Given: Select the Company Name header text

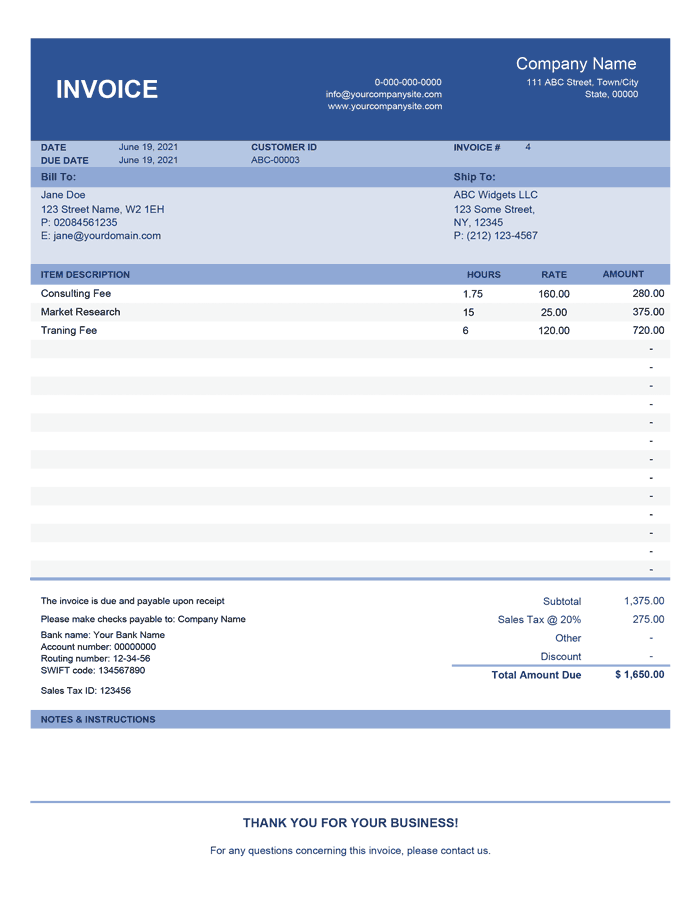Looking at the screenshot, I should tap(576, 64).
